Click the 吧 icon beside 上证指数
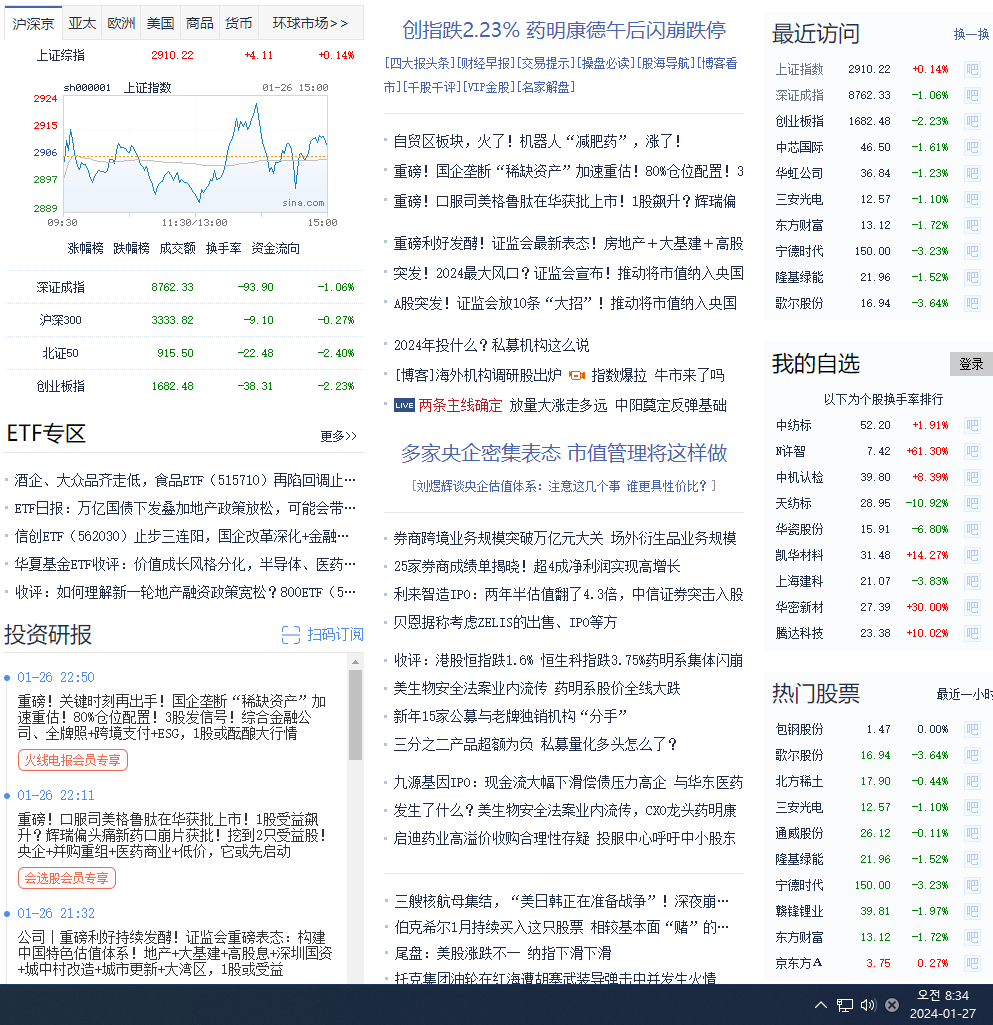The image size is (993, 1025). pyautogui.click(x=972, y=69)
